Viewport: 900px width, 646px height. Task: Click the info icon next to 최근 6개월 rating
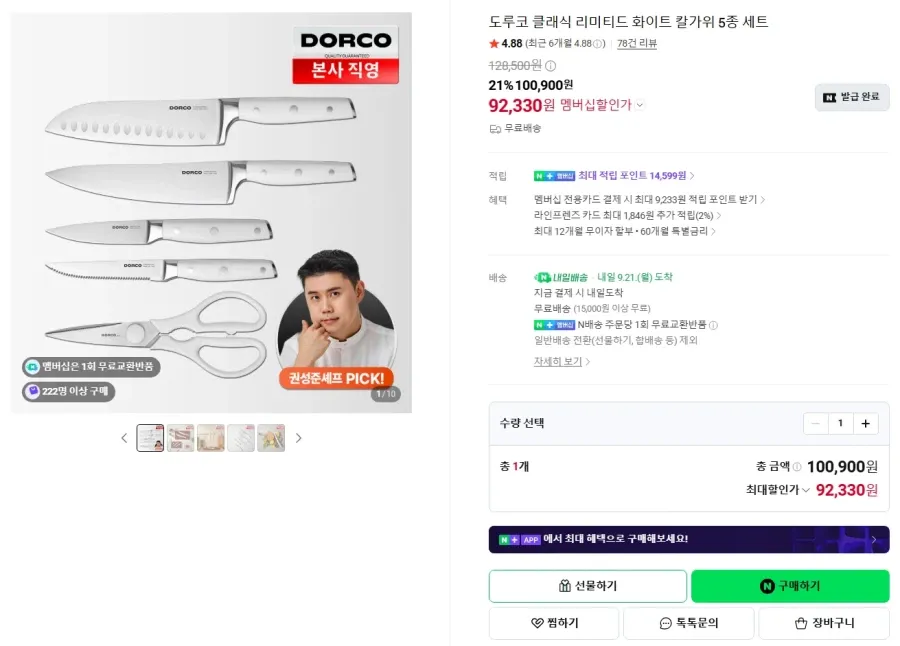coord(598,44)
